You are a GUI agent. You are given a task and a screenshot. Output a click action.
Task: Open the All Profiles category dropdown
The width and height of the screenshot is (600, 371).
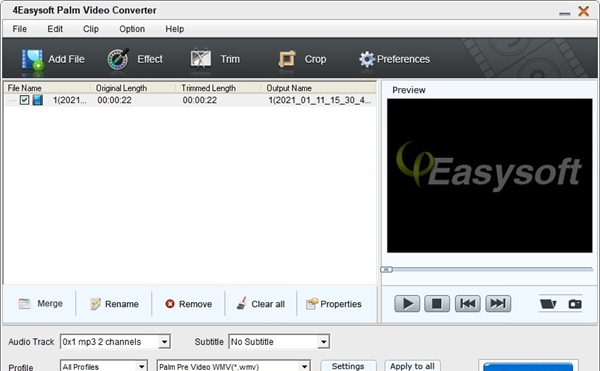click(x=141, y=366)
